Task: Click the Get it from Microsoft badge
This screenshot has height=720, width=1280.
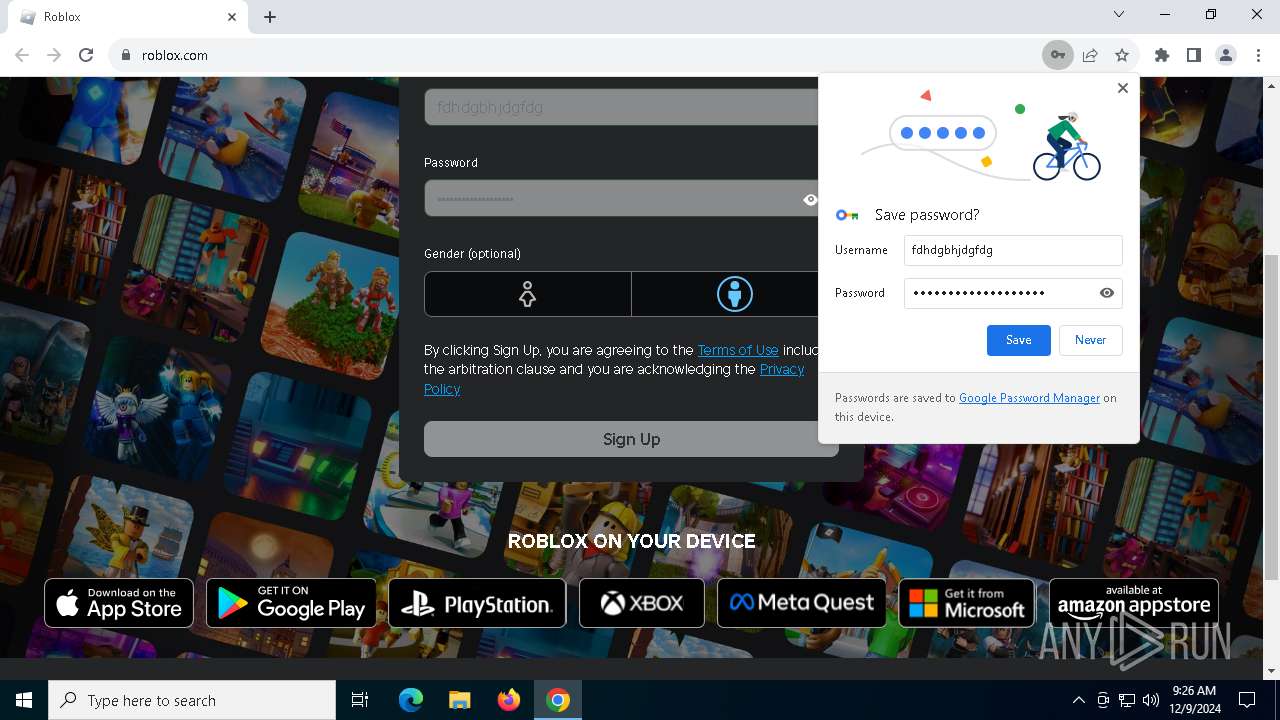Action: (x=966, y=603)
